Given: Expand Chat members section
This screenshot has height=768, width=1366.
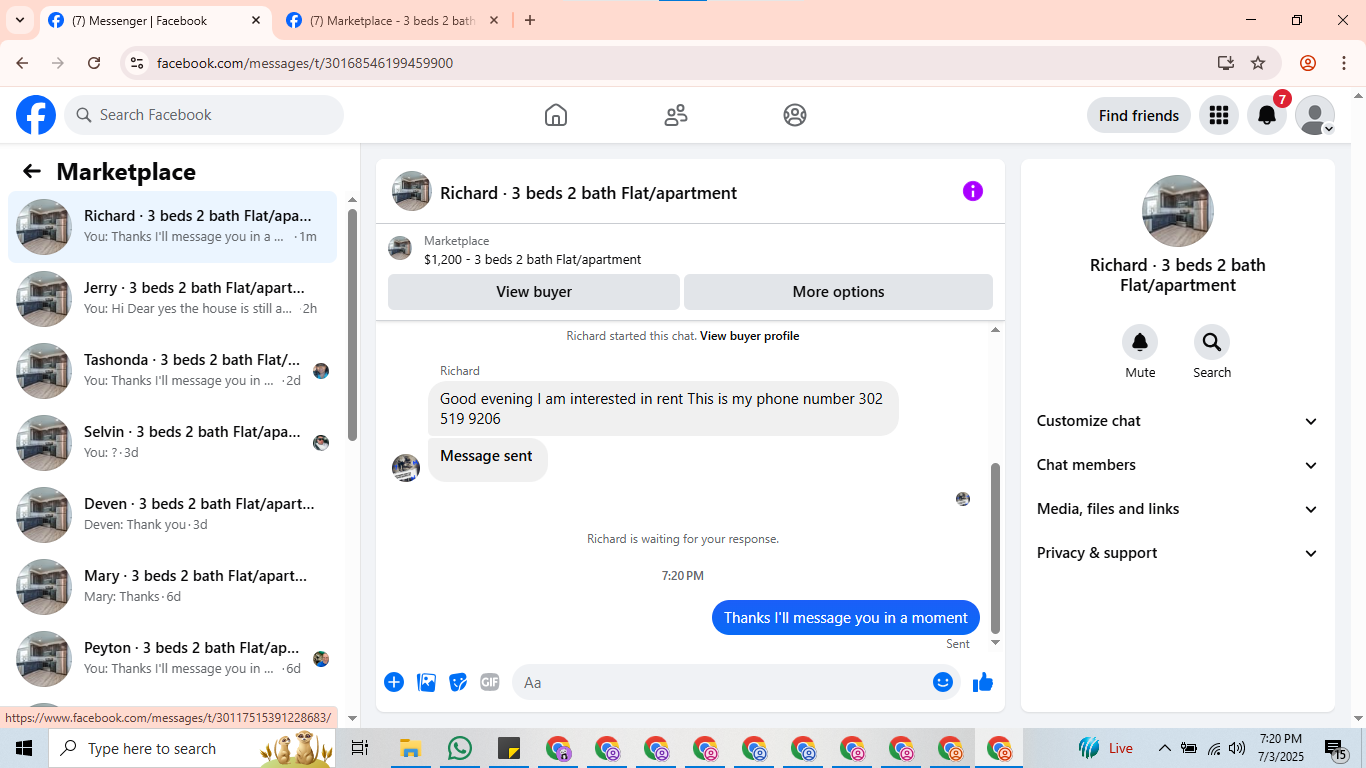Looking at the screenshot, I should (1178, 465).
